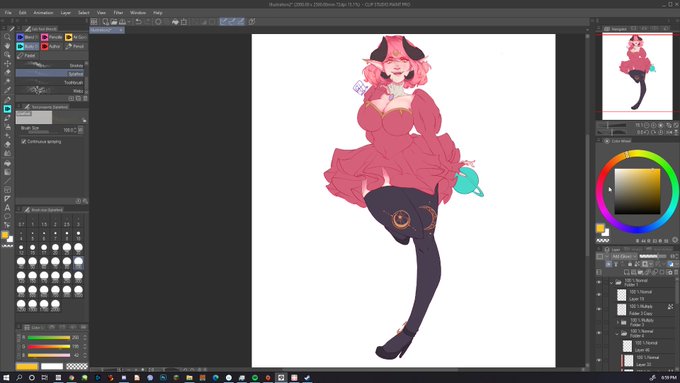The width and height of the screenshot is (680, 383).
Task: Click the Save icon in command bar
Action: (x=122, y=22)
